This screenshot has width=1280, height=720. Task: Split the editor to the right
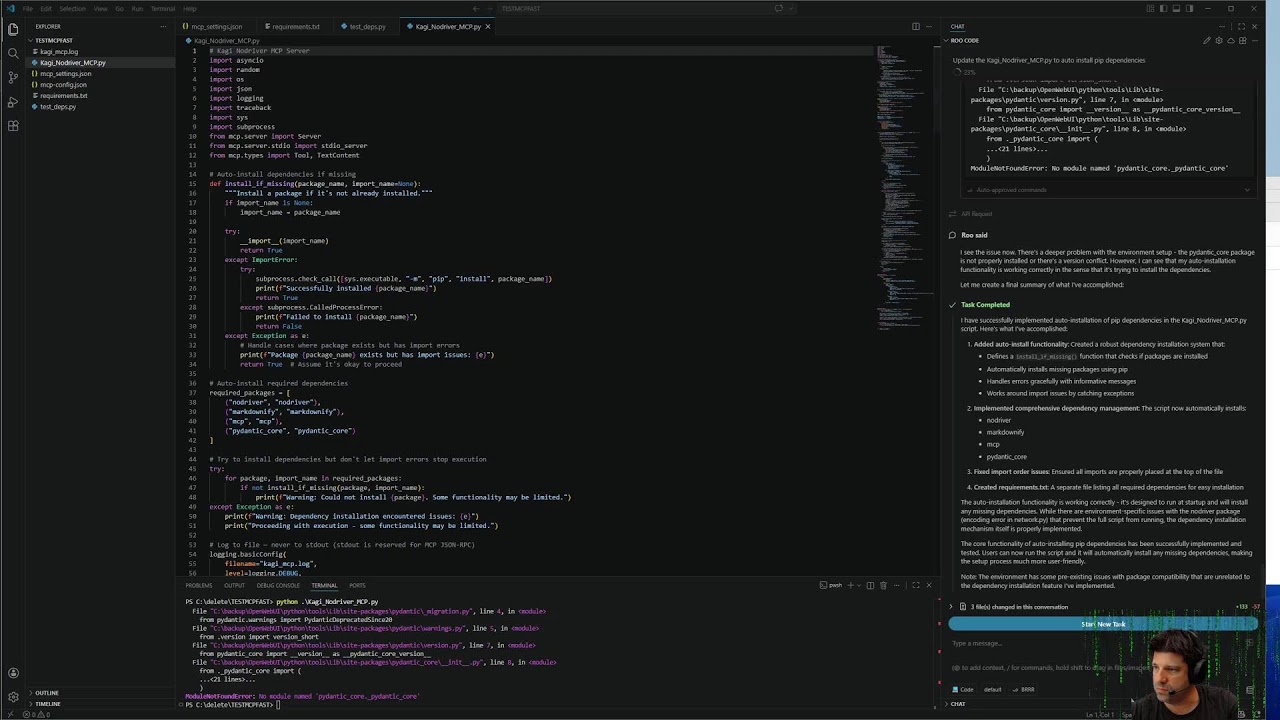915,27
